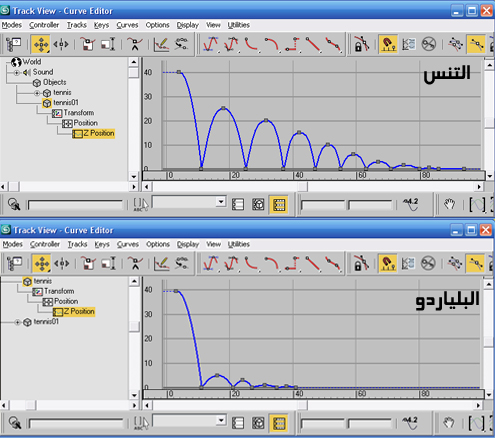The width and height of the screenshot is (495, 438).
Task: Toggle Show Selected Key Stats, bottom editor
Action: click(410, 423)
